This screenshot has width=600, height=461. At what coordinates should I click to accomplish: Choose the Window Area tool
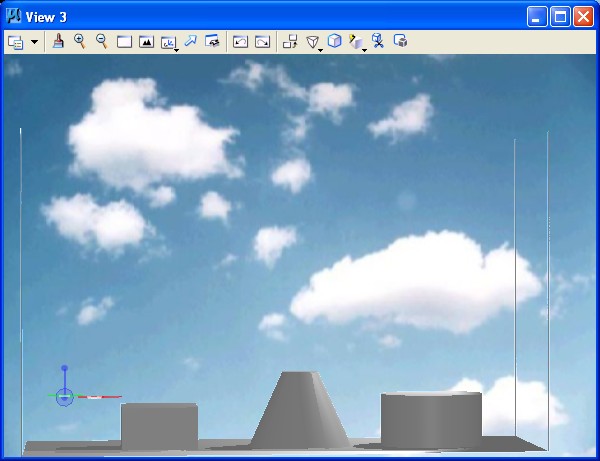click(124, 42)
